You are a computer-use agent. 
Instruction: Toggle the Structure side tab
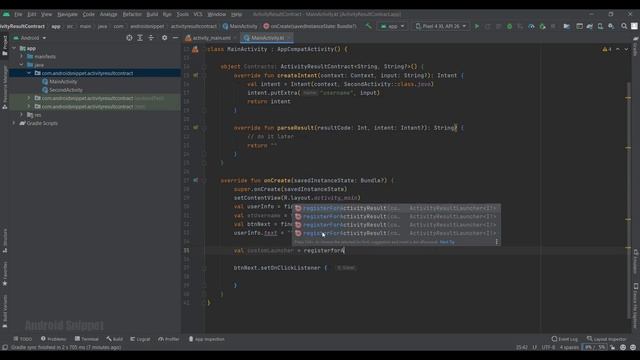(x=5, y=241)
